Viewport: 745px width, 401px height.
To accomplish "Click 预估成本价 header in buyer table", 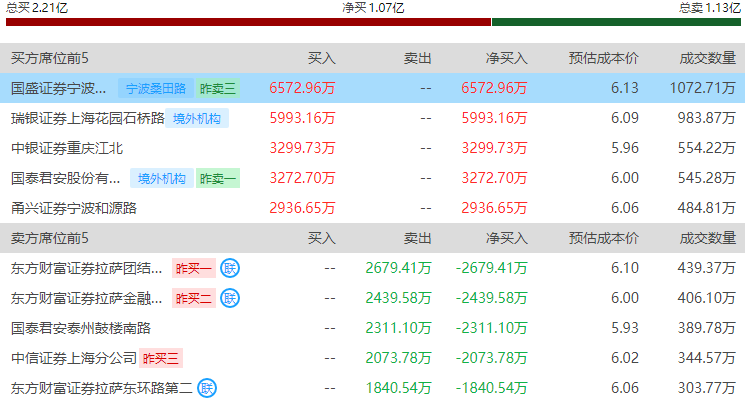I will 603,58.
